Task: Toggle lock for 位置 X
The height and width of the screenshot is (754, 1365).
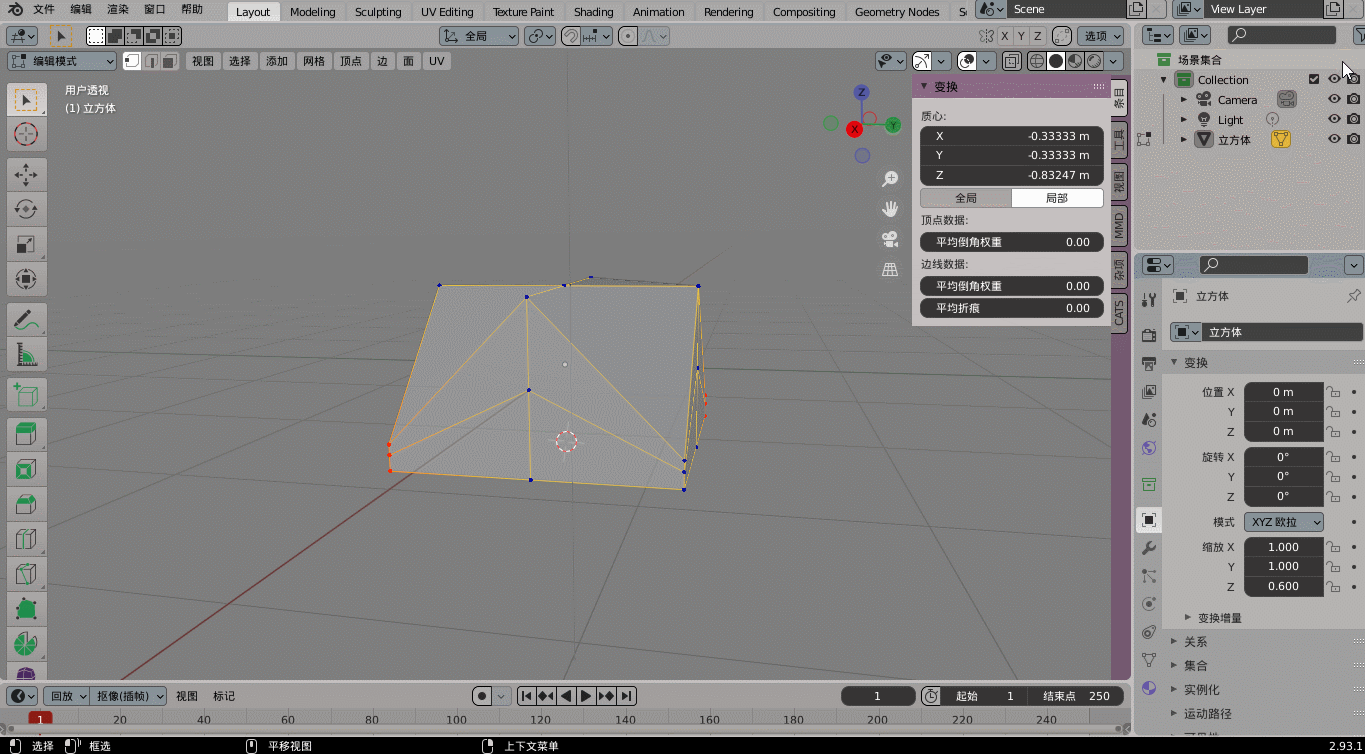Action: (1333, 392)
